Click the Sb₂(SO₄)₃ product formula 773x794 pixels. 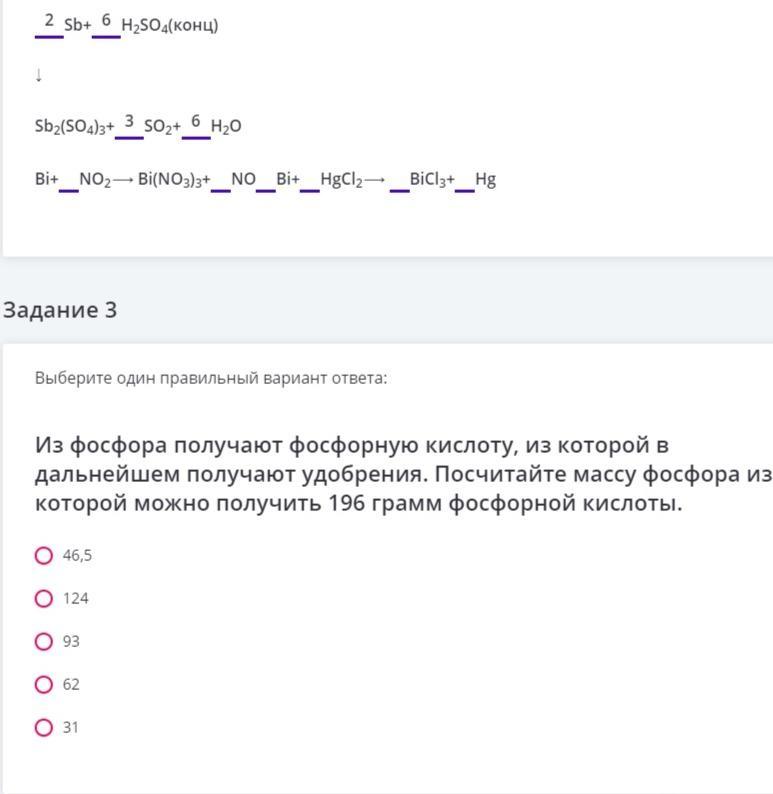[72, 126]
